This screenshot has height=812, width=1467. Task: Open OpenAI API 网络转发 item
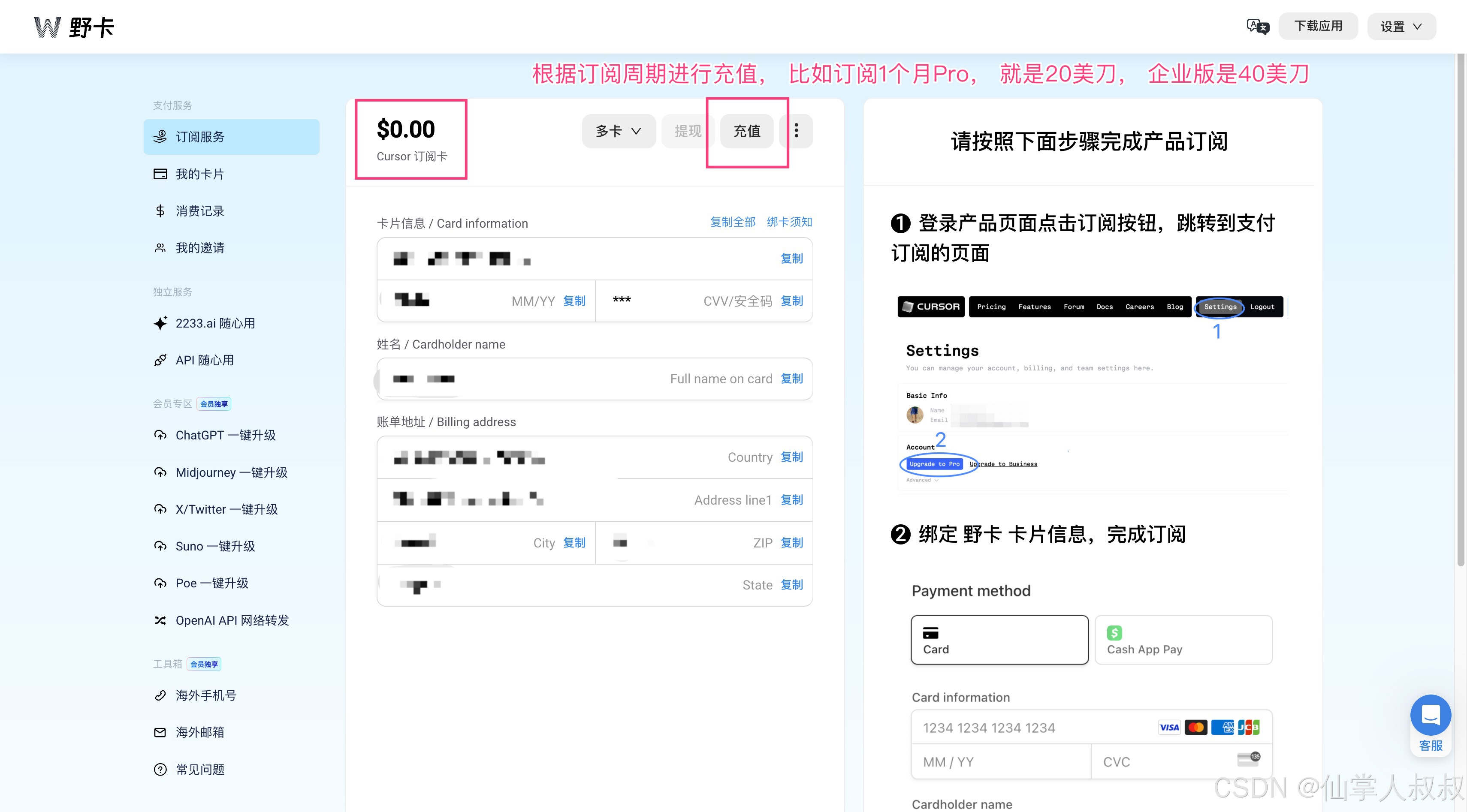232,620
